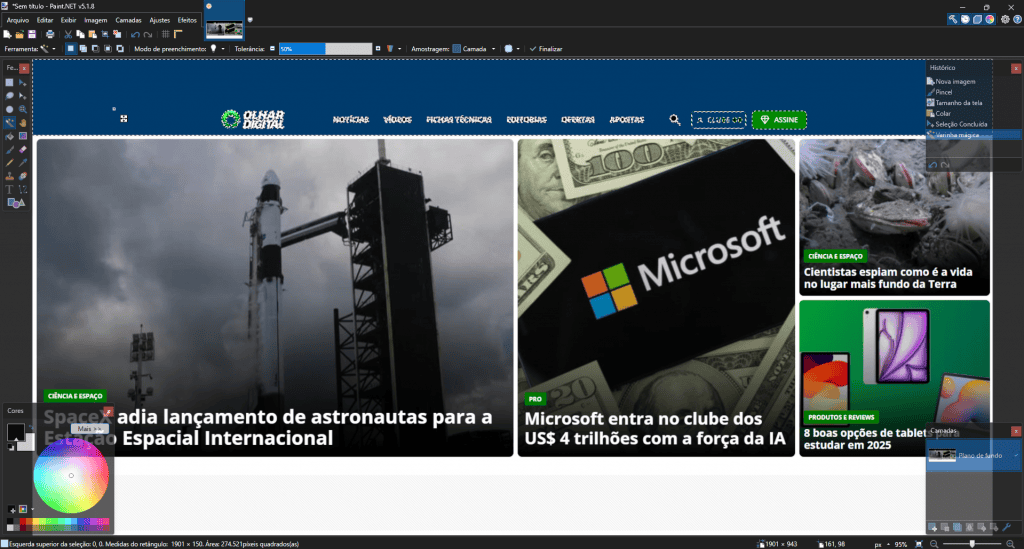Click the Paste toolbar icon
This screenshot has width=1024, height=549.
tap(93, 34)
